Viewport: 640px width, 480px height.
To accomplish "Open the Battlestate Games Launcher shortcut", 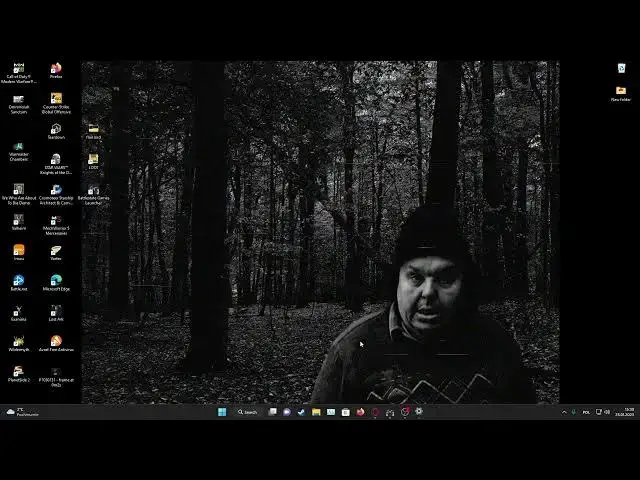I will pos(93,194).
